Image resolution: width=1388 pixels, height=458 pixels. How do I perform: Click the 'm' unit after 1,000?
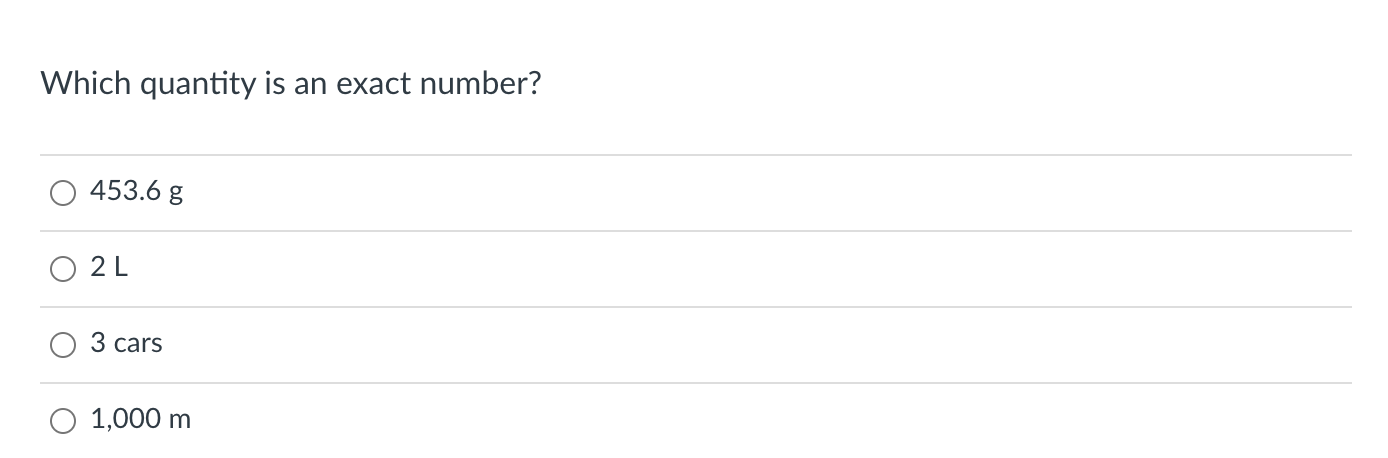(x=180, y=421)
